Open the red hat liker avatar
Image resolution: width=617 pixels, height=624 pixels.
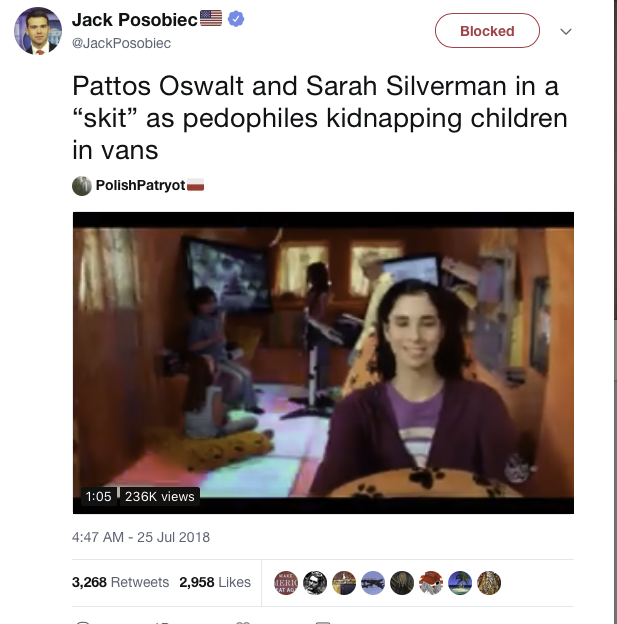tap(431, 583)
